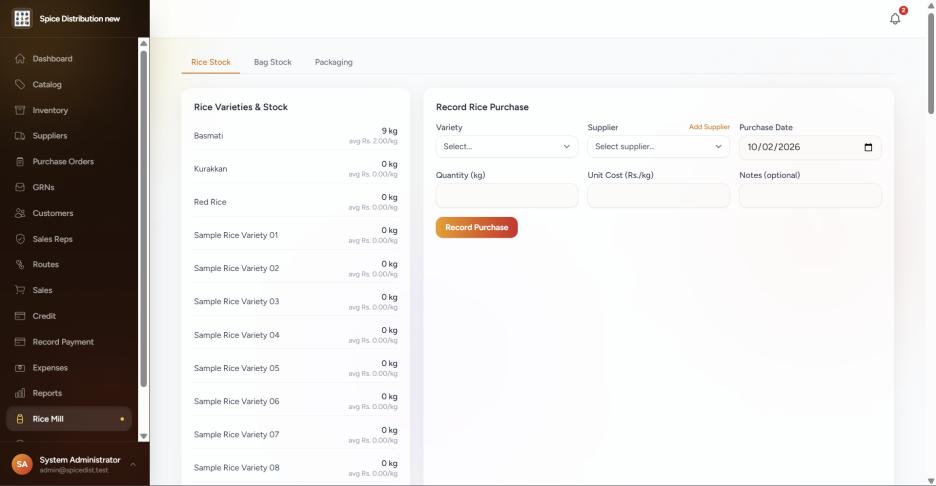Select Sample Rice Variety 05 row
Screen dimensions: 936x486
coord(295,368)
